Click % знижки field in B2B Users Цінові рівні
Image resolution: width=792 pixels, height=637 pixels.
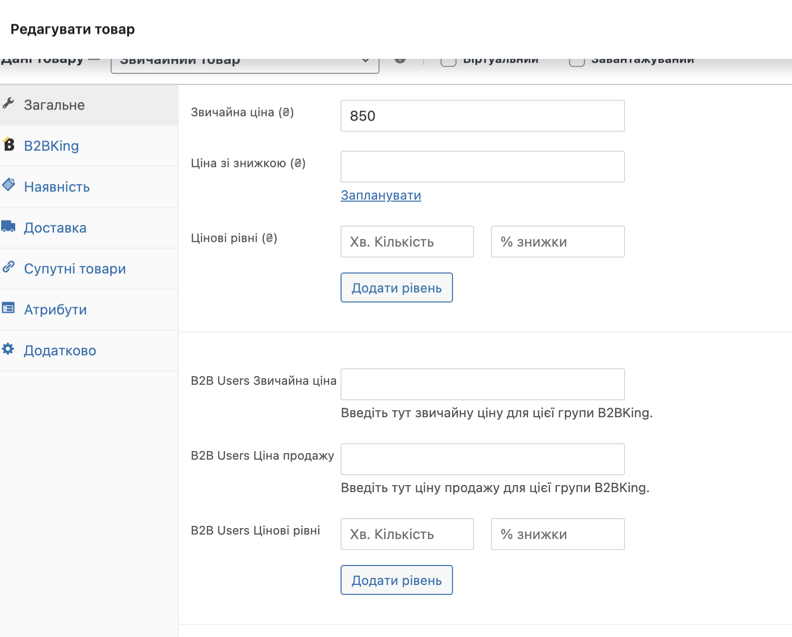click(x=557, y=534)
